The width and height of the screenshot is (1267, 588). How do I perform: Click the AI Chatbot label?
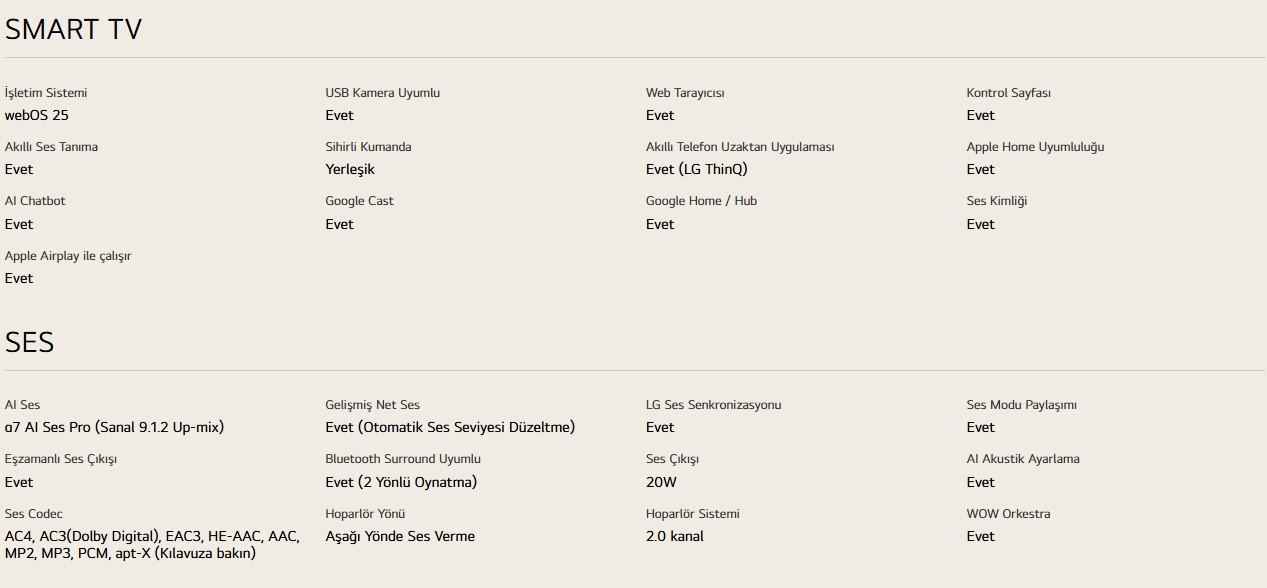[x=35, y=201]
